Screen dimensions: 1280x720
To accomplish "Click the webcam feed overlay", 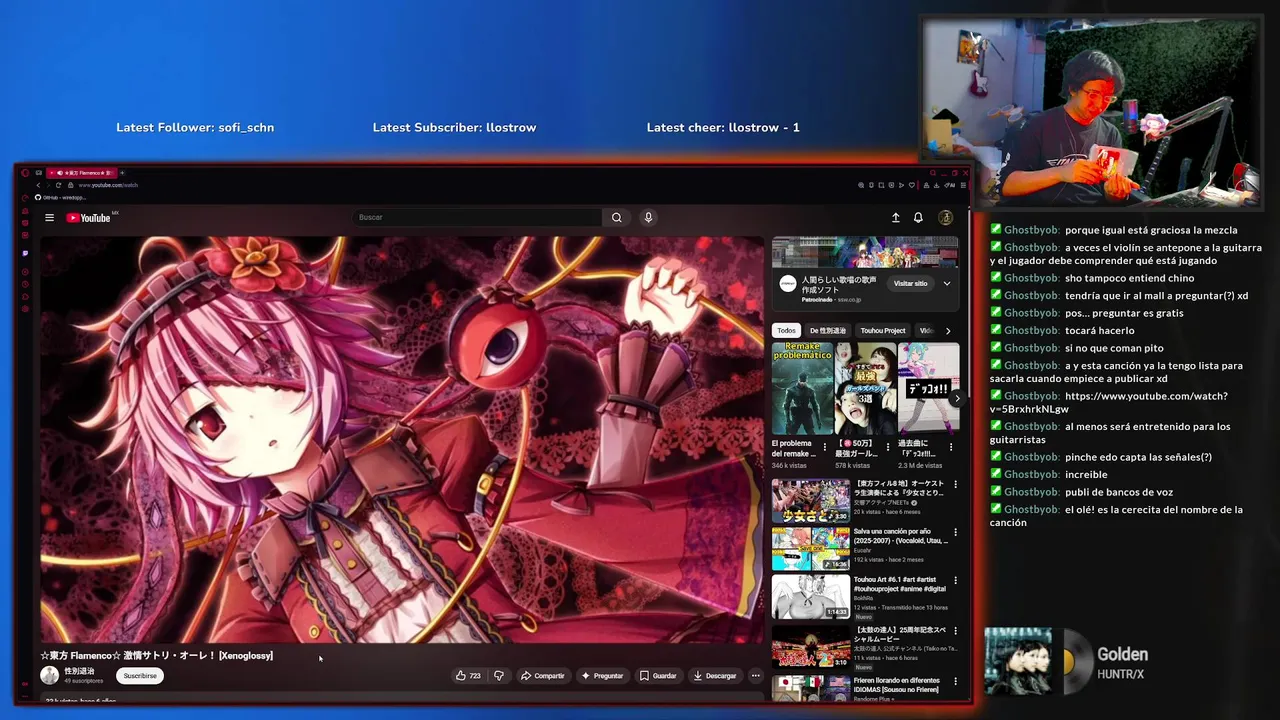I will coord(1090,112).
